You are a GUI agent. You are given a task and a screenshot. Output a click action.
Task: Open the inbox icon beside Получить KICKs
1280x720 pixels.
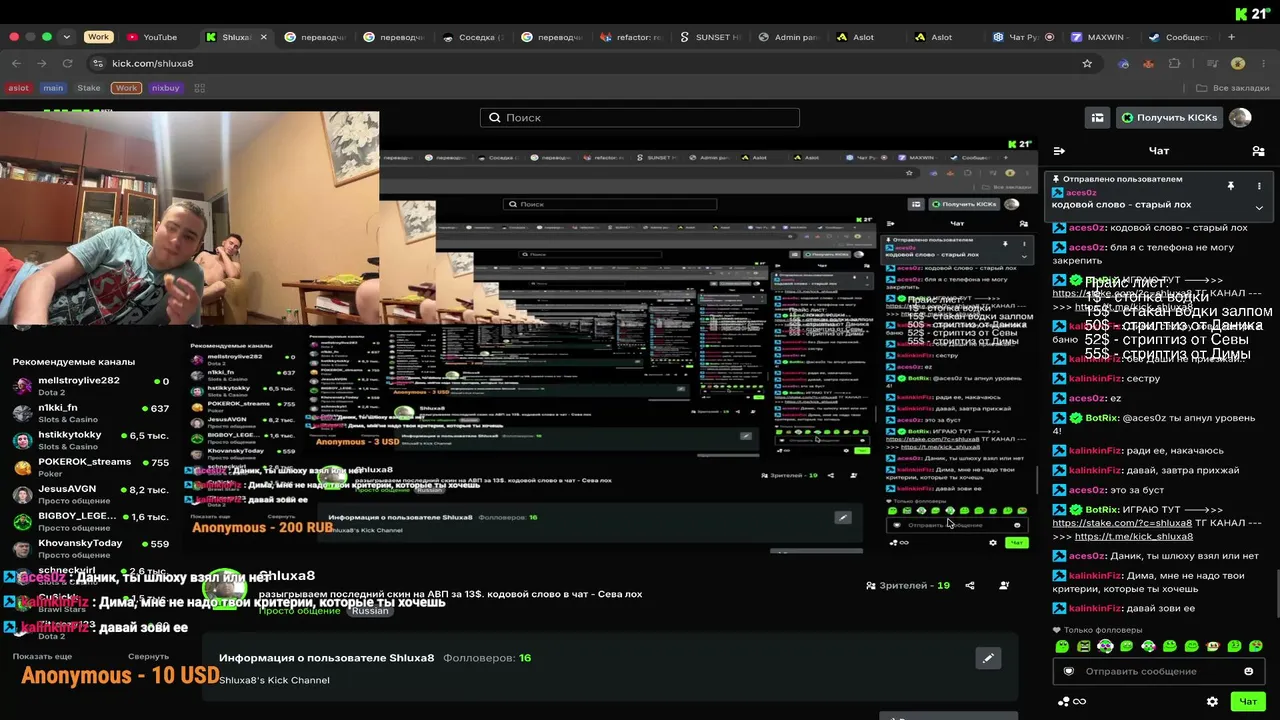click(1098, 118)
